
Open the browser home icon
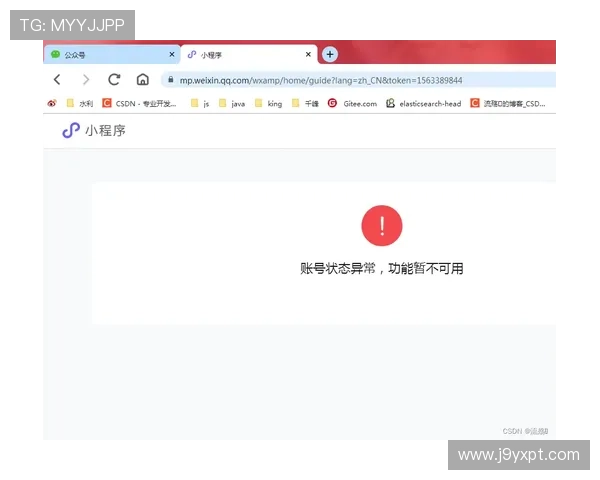(x=143, y=80)
